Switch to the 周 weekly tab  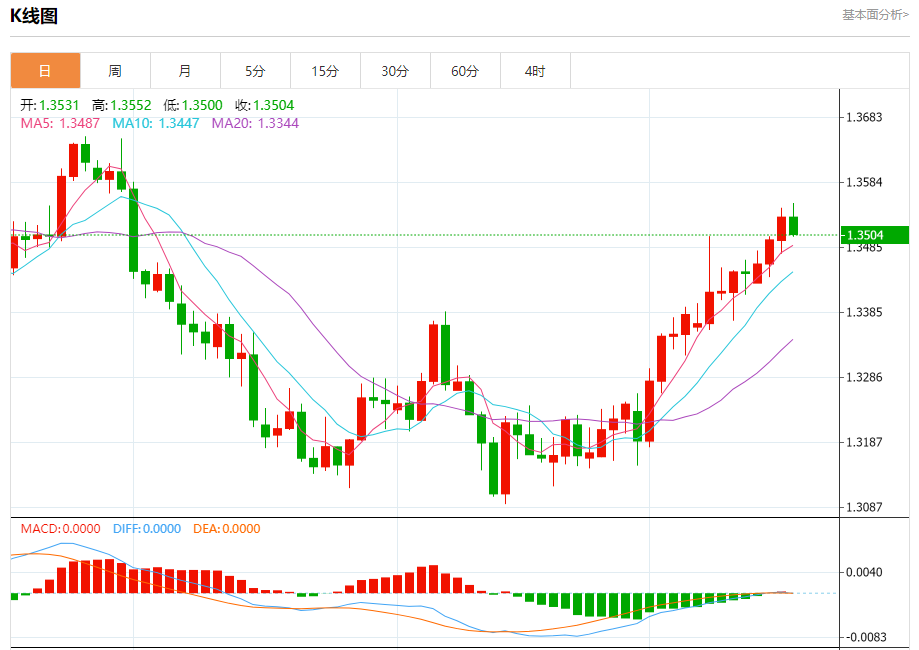(x=115, y=71)
